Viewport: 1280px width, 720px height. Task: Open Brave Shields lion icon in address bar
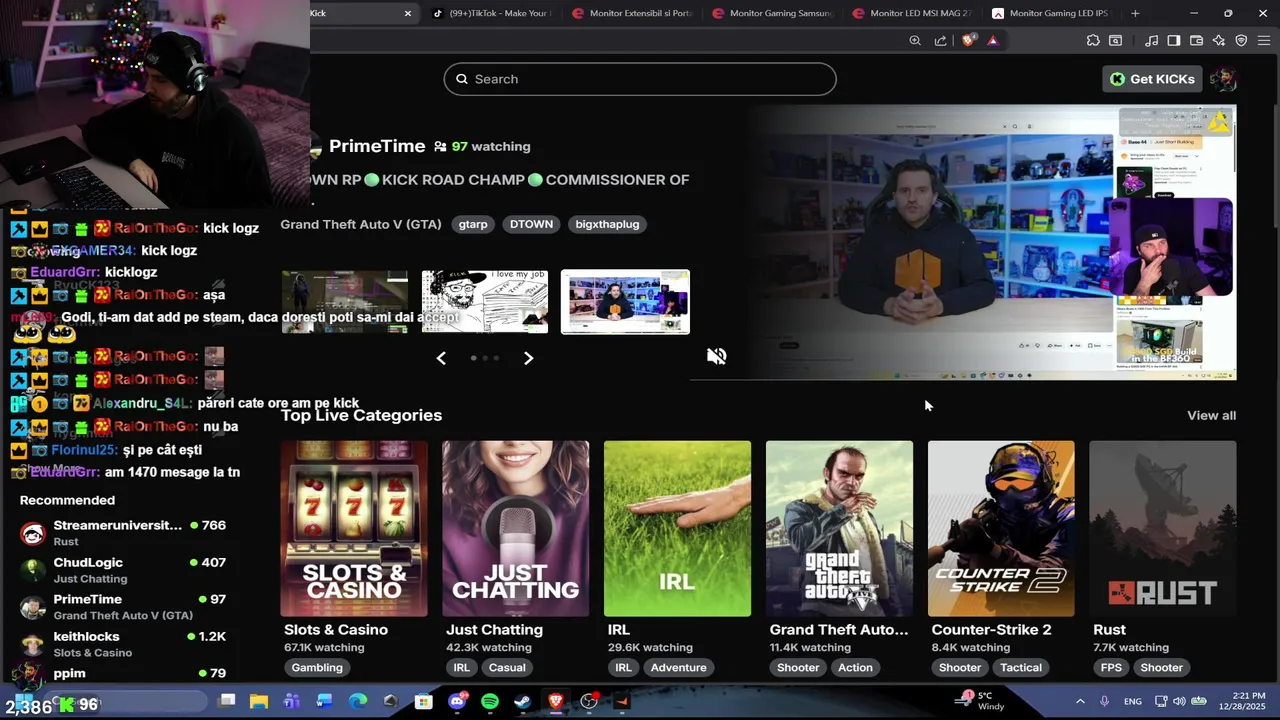(968, 40)
